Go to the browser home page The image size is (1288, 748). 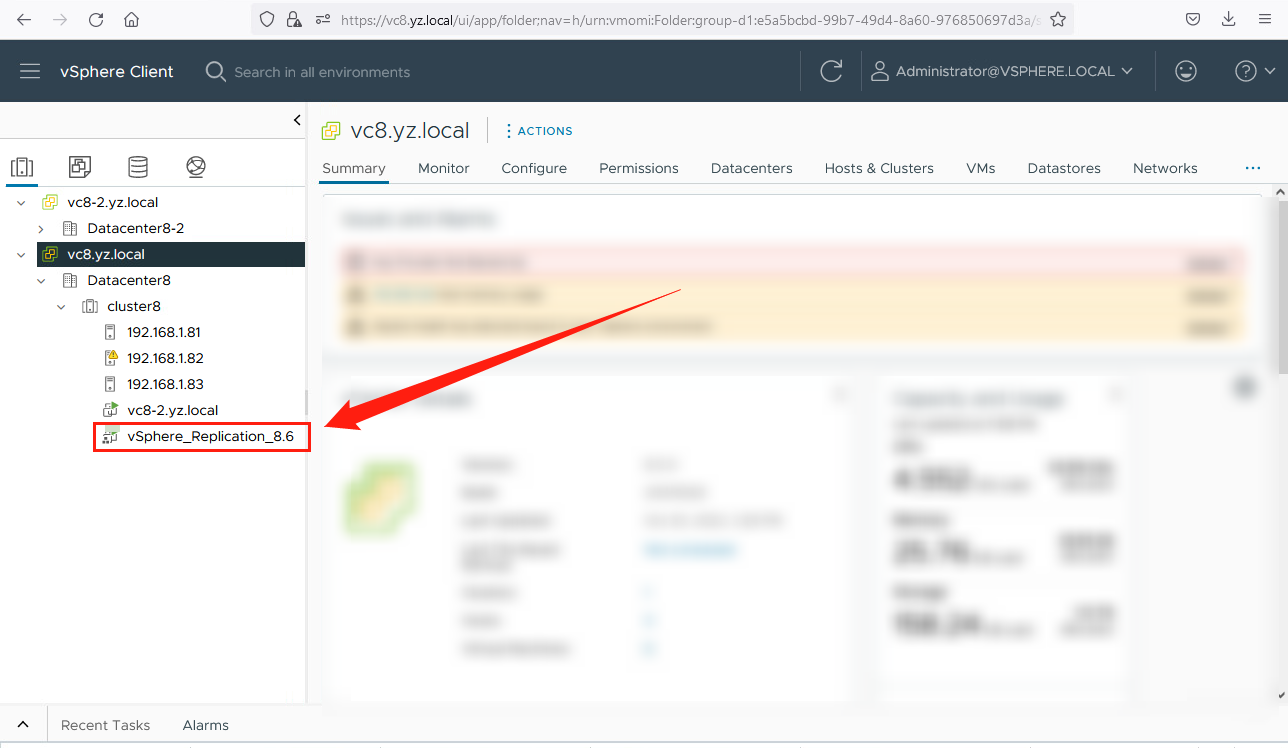(131, 19)
